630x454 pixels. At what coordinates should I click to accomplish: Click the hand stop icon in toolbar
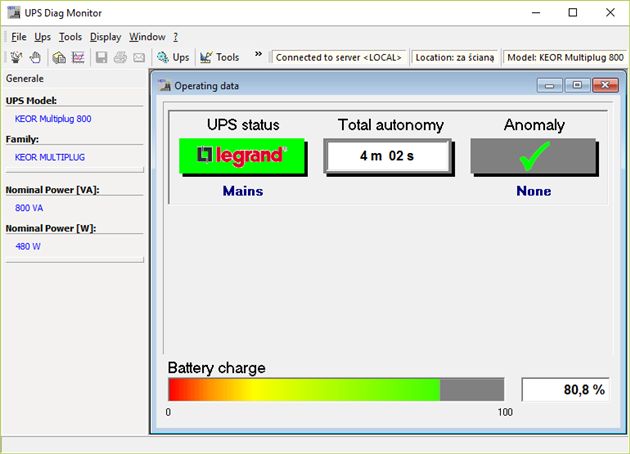35,57
